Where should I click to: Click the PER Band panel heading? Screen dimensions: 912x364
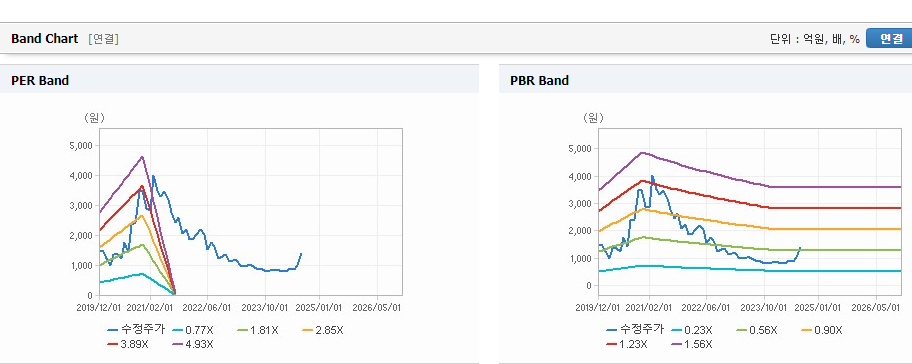tap(40, 81)
